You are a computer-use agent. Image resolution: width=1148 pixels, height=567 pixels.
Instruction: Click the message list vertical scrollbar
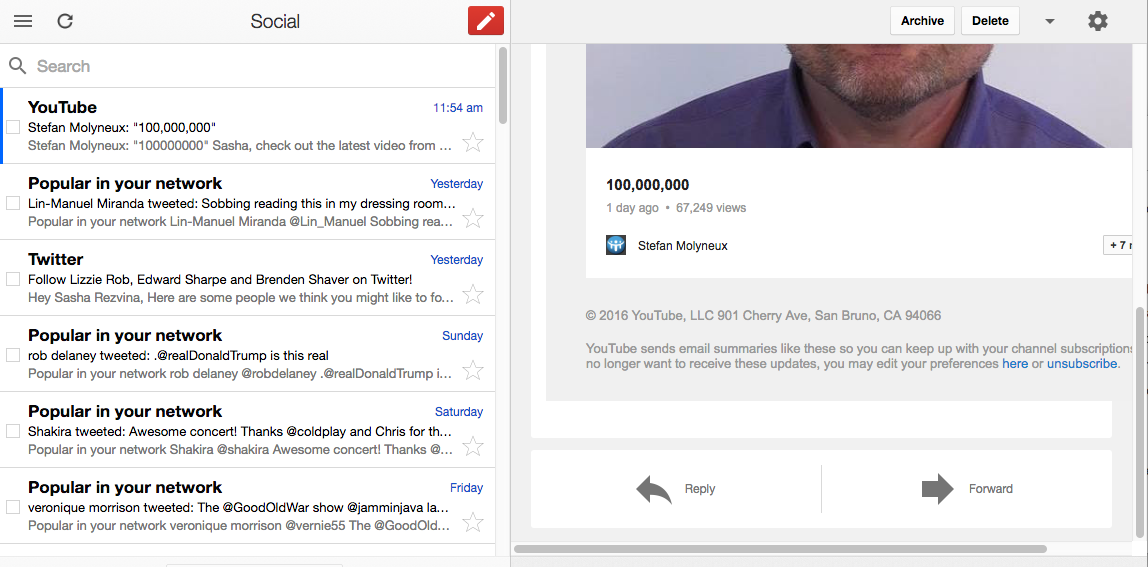(x=502, y=85)
